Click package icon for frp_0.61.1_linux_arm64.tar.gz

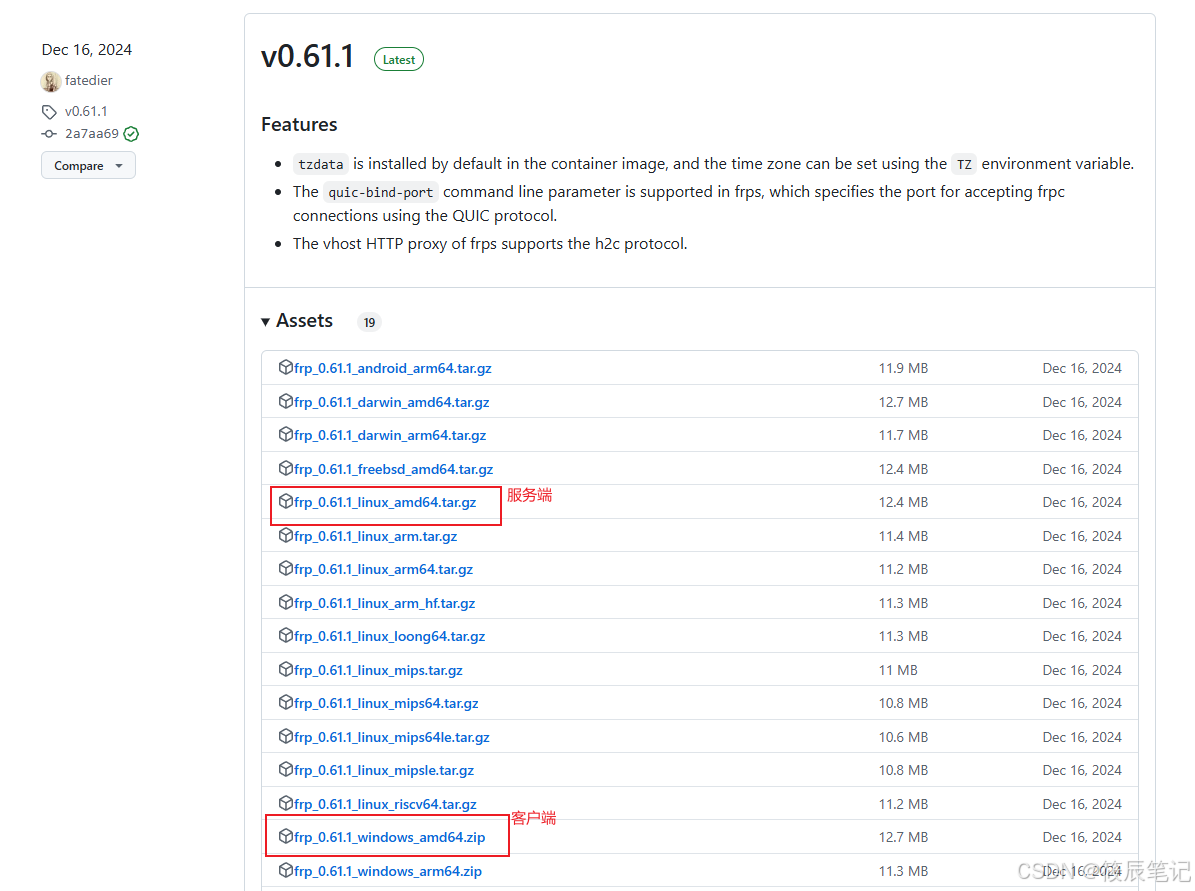(x=286, y=569)
